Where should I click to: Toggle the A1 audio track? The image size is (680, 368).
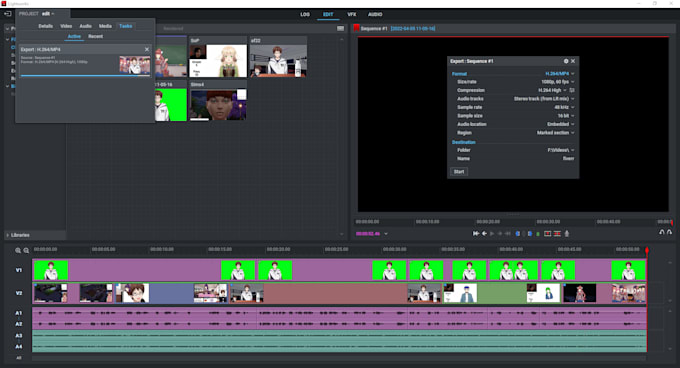click(x=19, y=313)
